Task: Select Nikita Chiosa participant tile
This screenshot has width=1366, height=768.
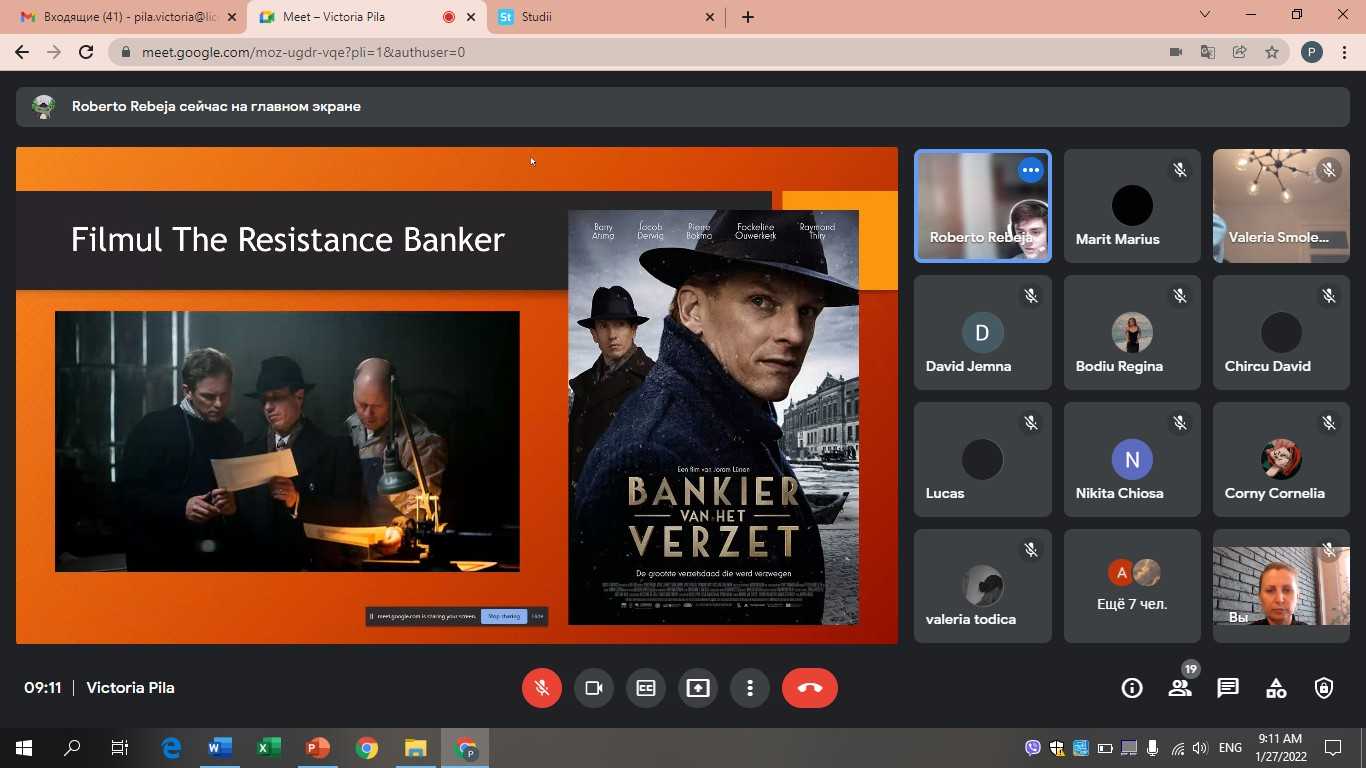Action: click(1132, 460)
